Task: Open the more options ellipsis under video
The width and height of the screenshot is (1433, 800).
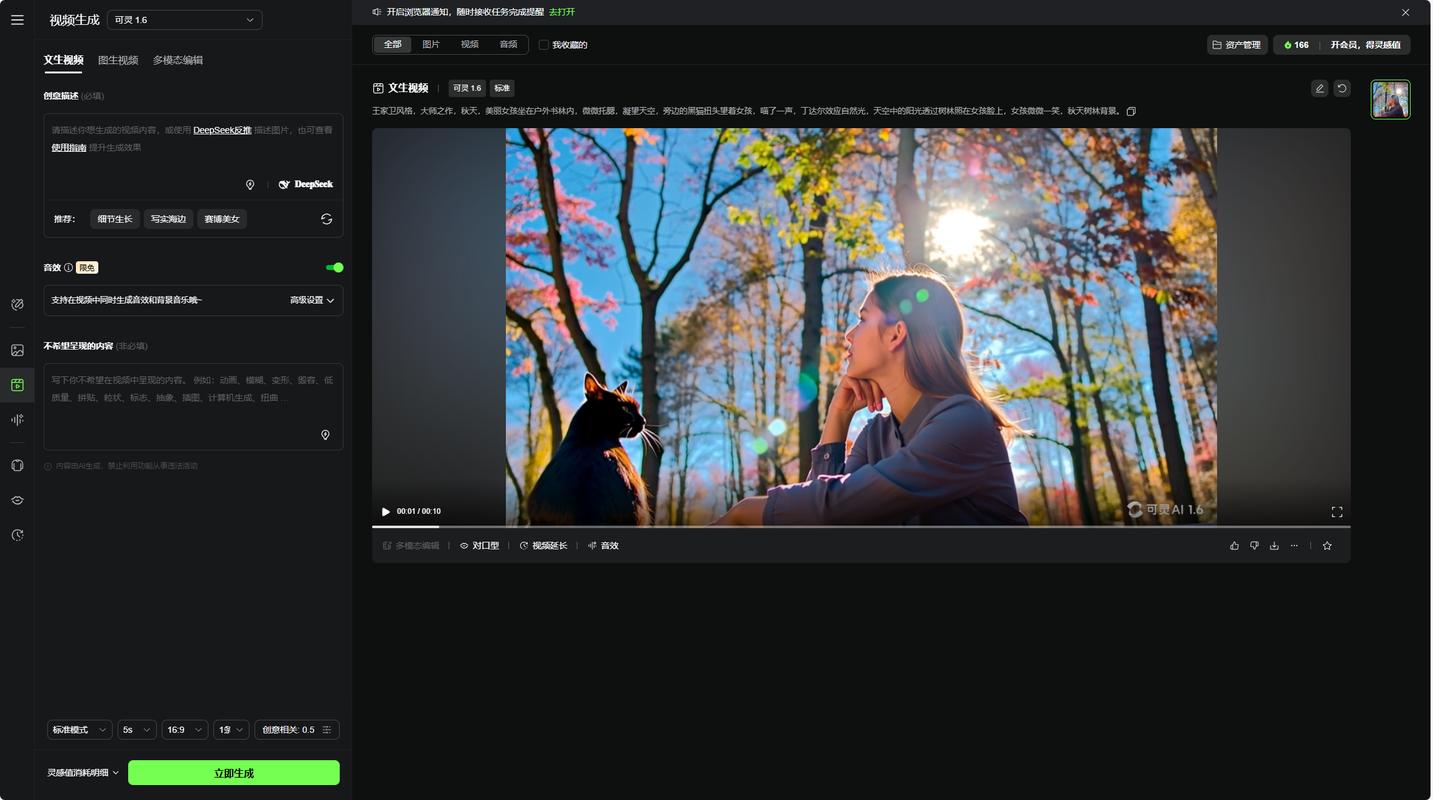Action: point(1294,546)
